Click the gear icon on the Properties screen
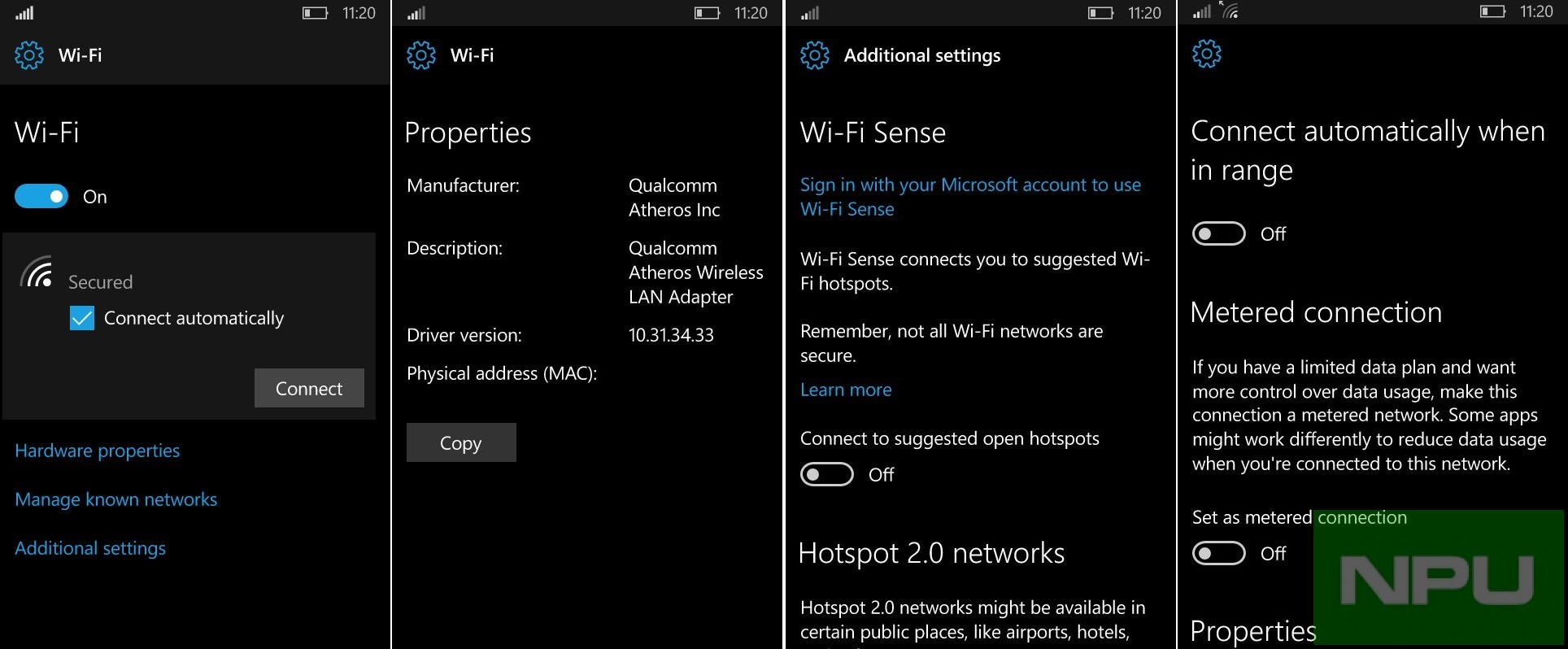Image resolution: width=1568 pixels, height=649 pixels. coord(421,55)
